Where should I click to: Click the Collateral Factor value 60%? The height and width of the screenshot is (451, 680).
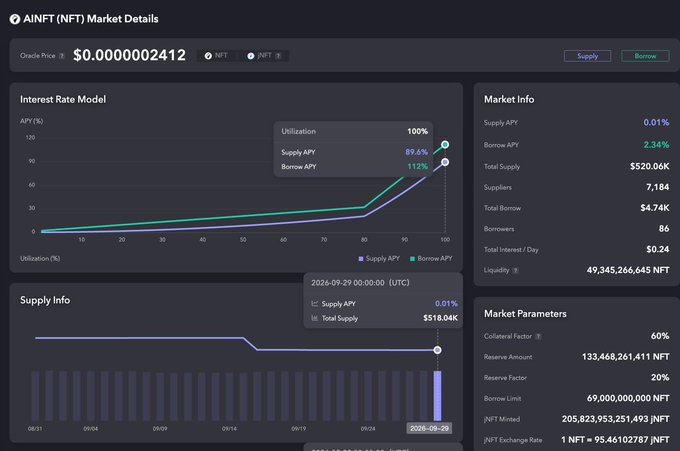click(660, 336)
